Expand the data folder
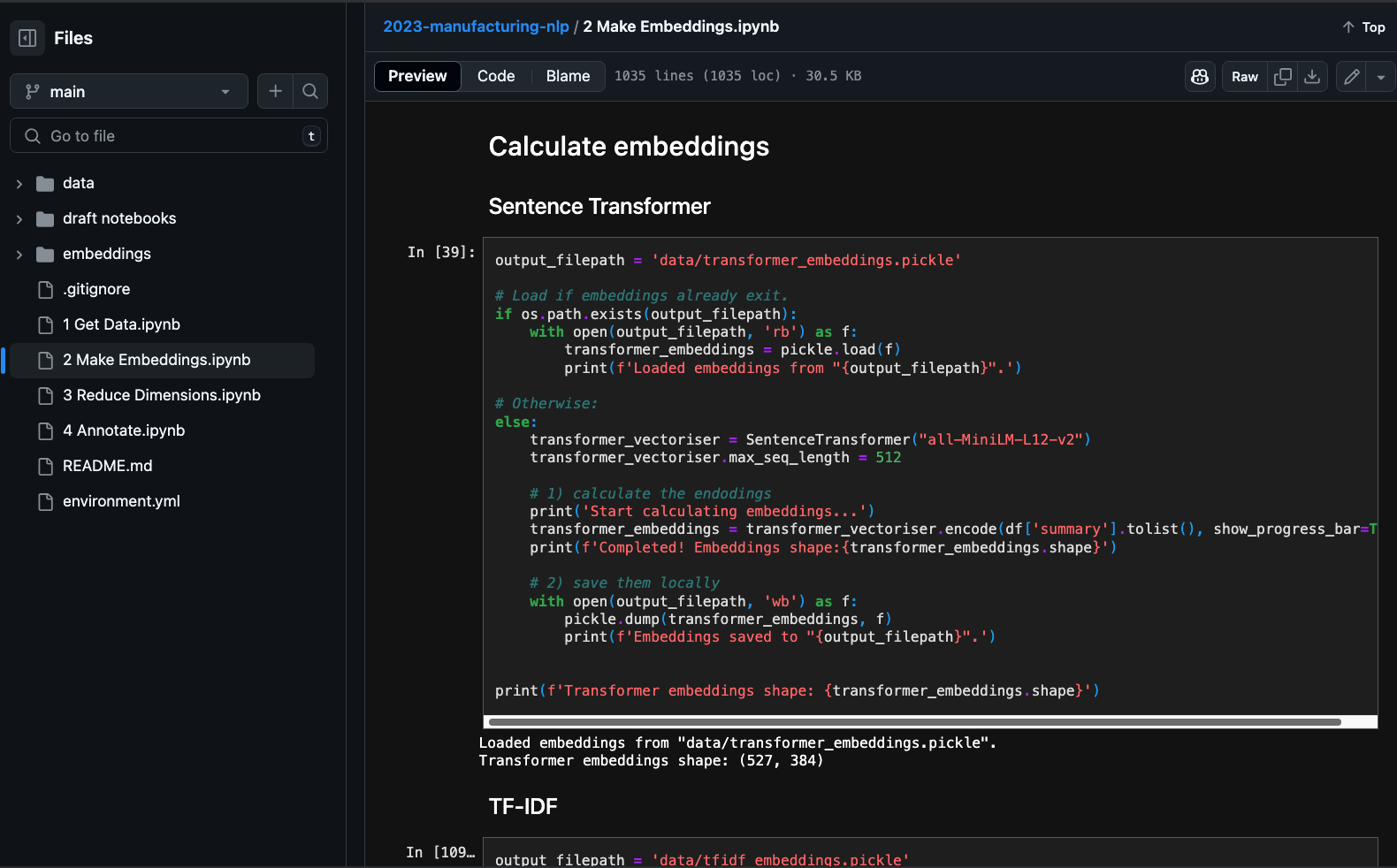This screenshot has width=1397, height=868. [19, 184]
